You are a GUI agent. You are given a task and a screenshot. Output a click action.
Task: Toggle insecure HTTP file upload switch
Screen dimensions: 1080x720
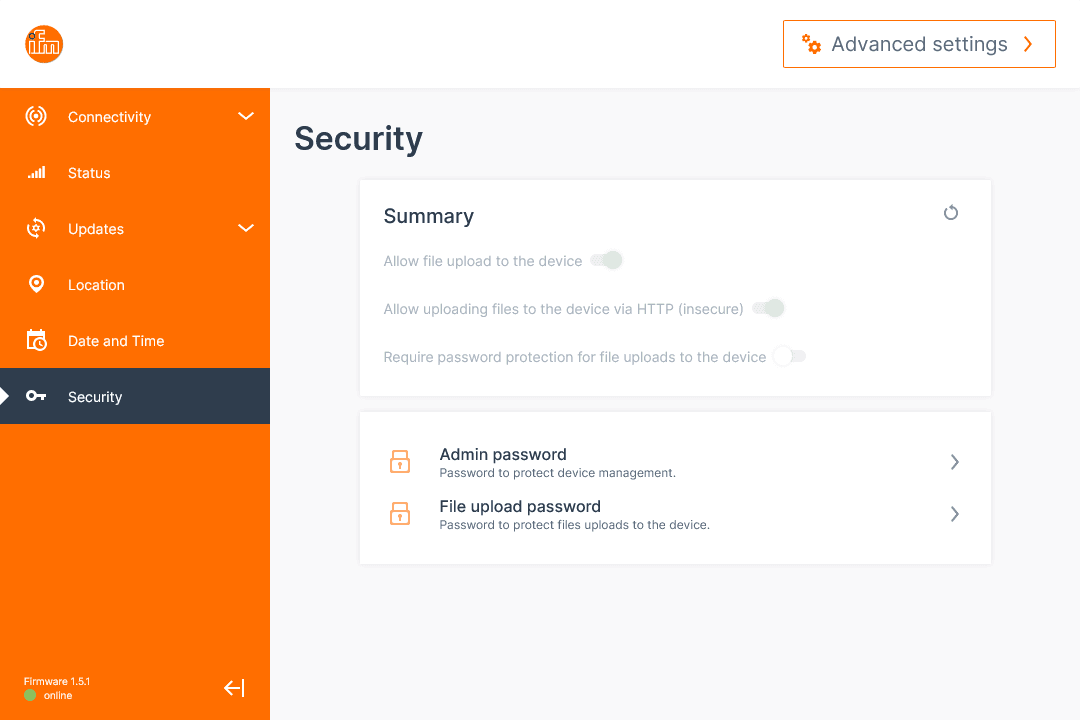pyautogui.click(x=768, y=309)
